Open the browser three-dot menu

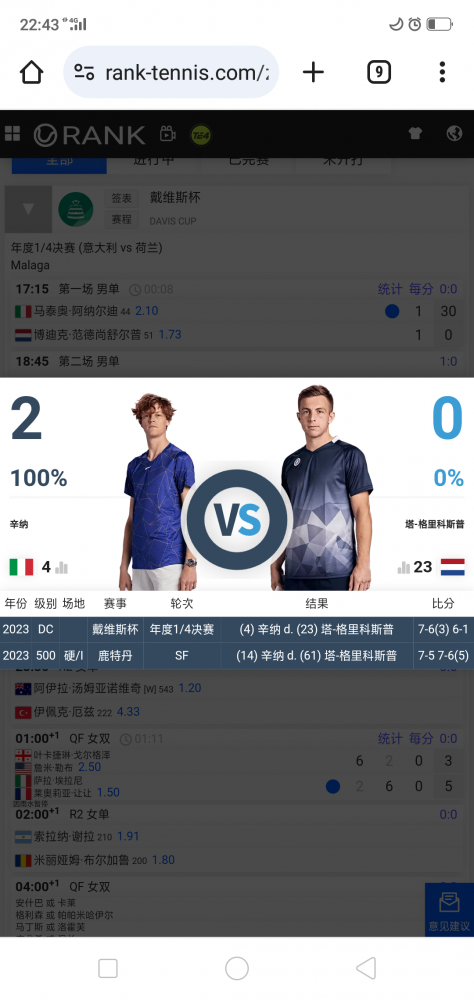(442, 72)
